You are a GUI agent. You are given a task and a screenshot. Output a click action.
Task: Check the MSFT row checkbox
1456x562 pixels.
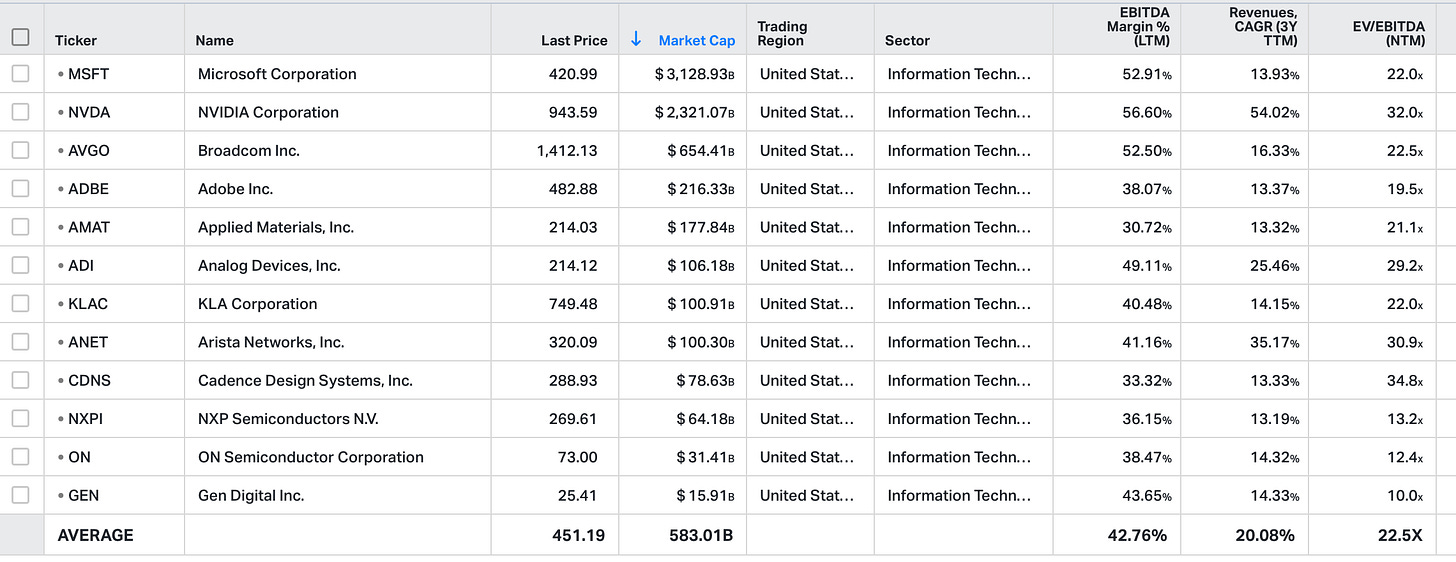(20, 74)
